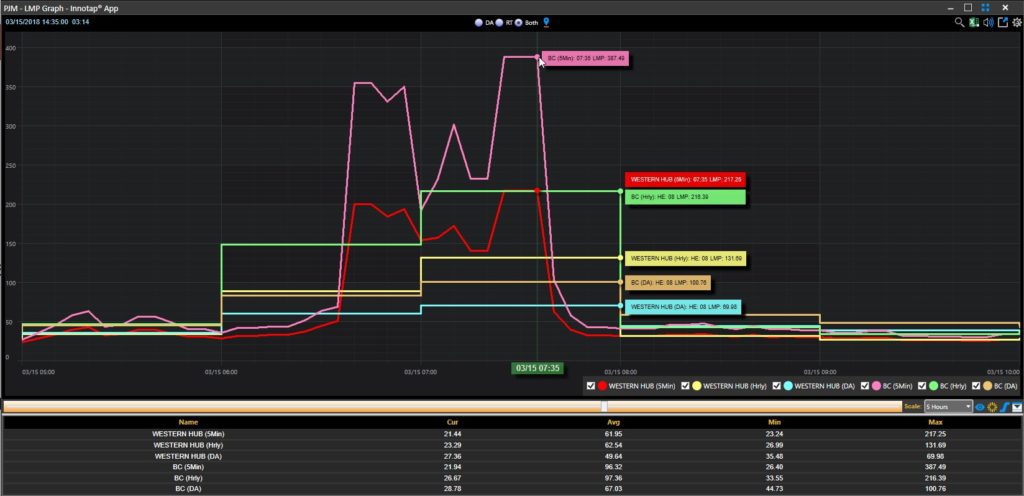Uncheck WESTERN HUB (5Min) legend checkbox
This screenshot has width=1024, height=496.
pyautogui.click(x=590, y=386)
